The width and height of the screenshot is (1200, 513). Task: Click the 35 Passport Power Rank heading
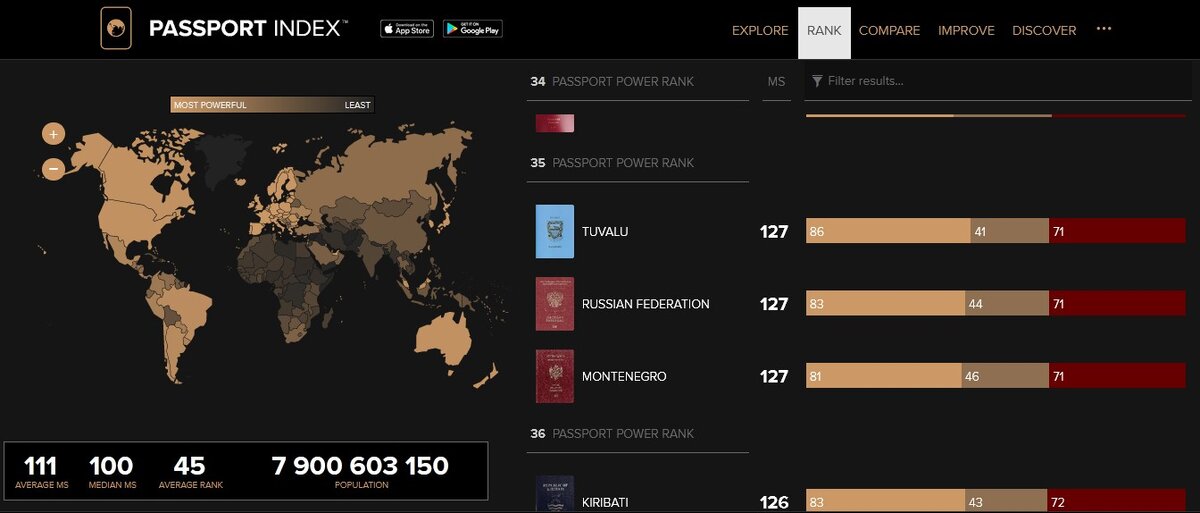(612, 162)
